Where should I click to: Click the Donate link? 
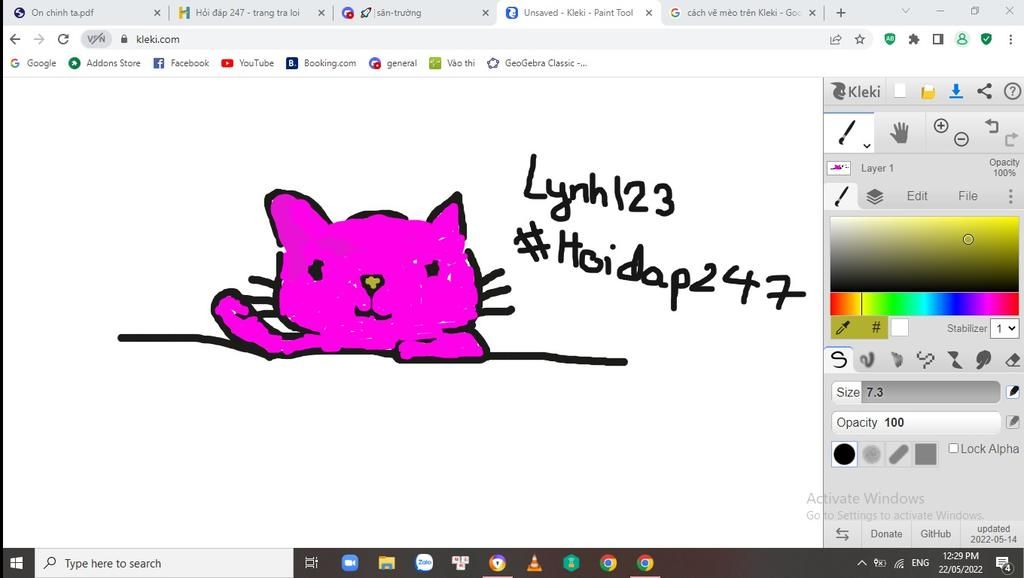(886, 534)
